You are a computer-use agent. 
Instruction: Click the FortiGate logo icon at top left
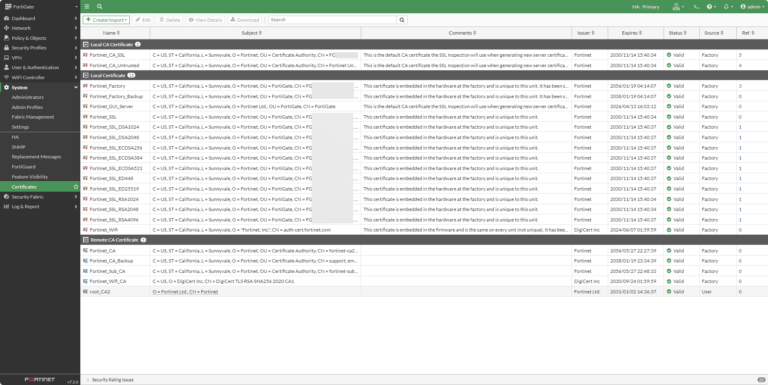[8, 6]
